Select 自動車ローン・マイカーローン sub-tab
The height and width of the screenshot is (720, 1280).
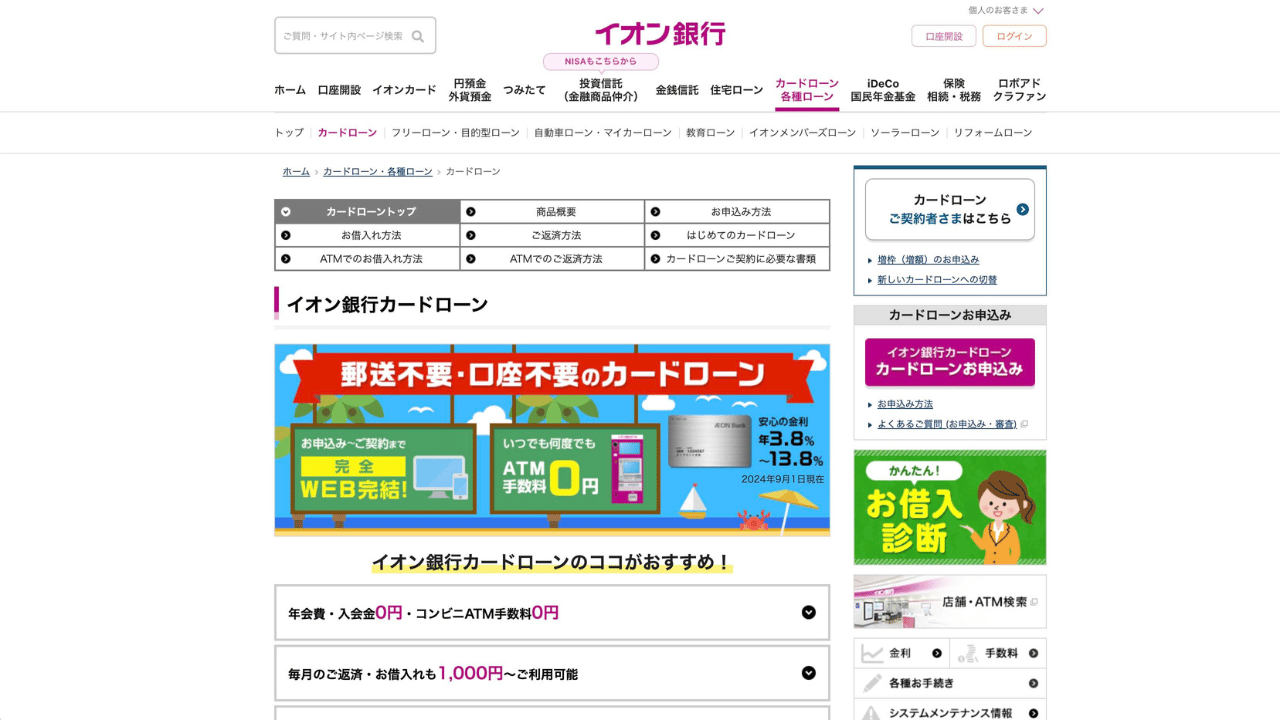coord(603,133)
